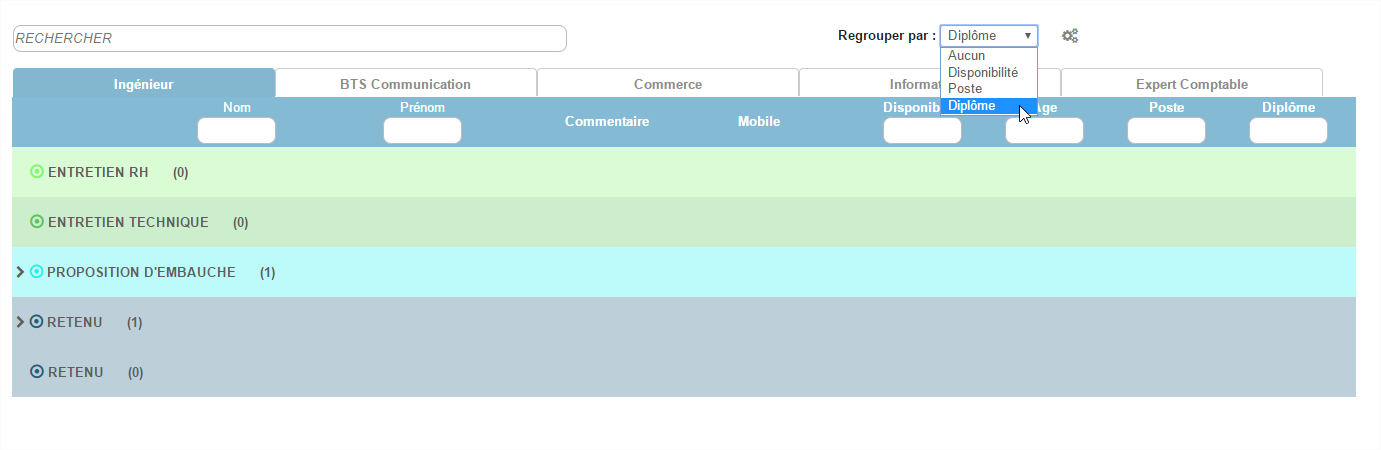
Task: Click the PROPOSITION D'EMBAUCHE circle icon
Action: pyautogui.click(x=37, y=272)
